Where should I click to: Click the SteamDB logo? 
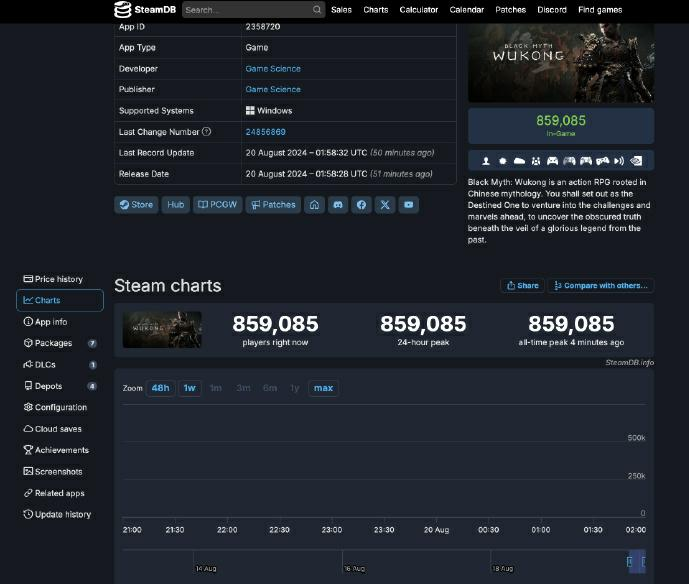(145, 9)
